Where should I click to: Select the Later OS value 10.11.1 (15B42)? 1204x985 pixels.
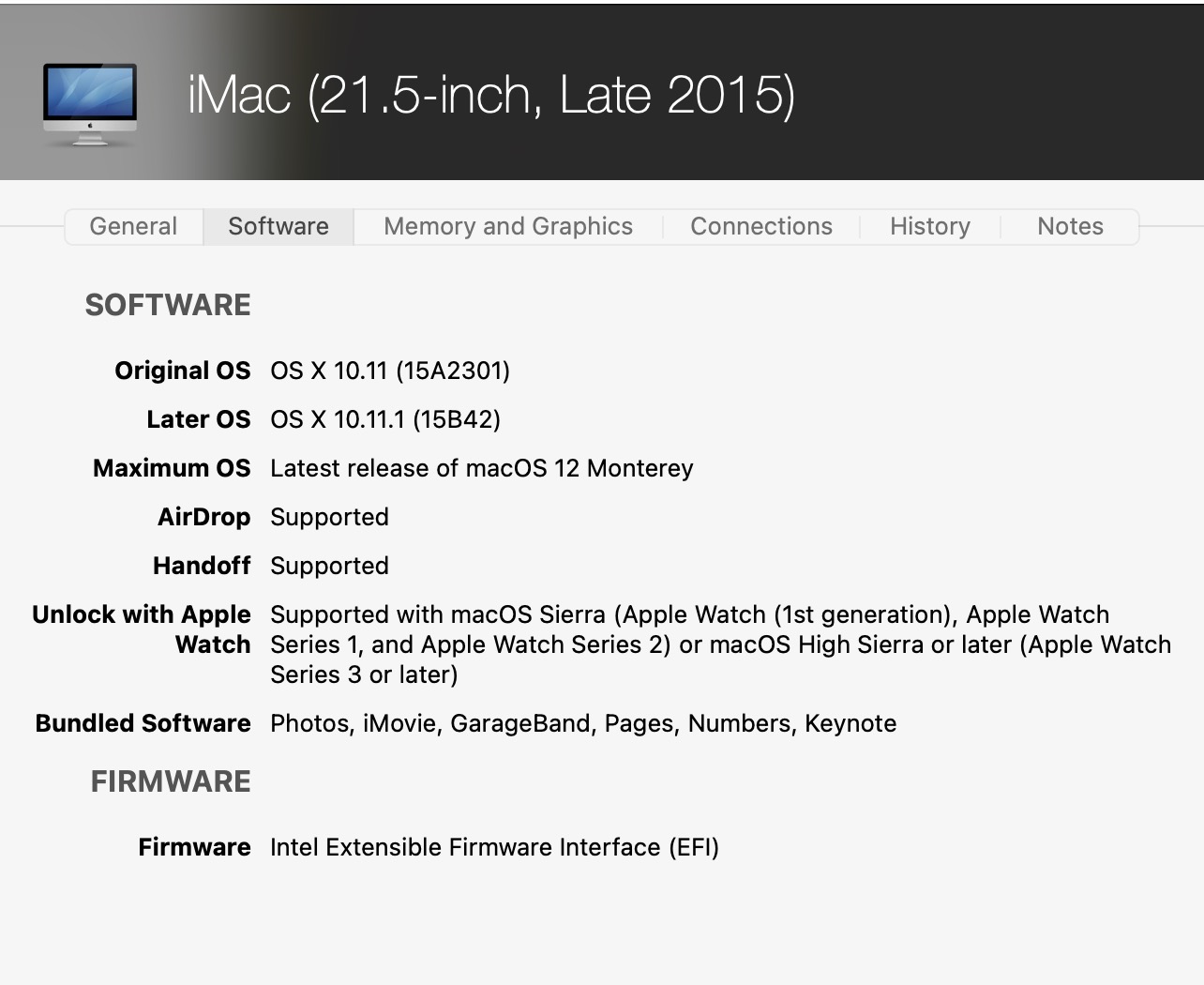point(385,419)
